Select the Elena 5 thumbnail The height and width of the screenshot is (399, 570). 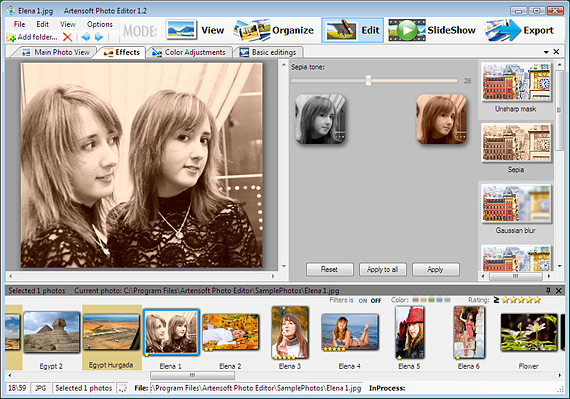pyautogui.click(x=409, y=332)
